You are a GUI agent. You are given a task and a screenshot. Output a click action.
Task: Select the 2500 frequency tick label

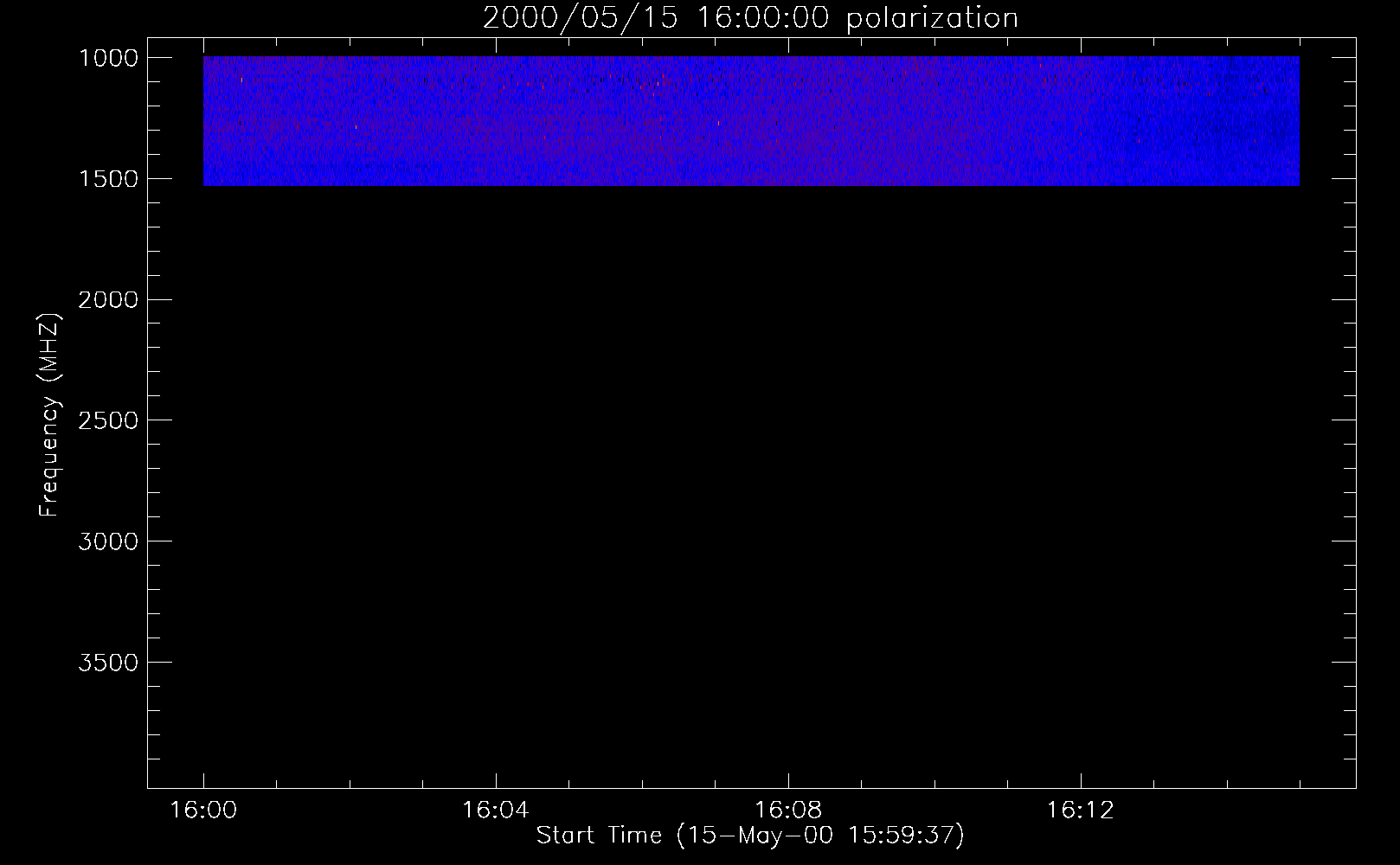108,421
